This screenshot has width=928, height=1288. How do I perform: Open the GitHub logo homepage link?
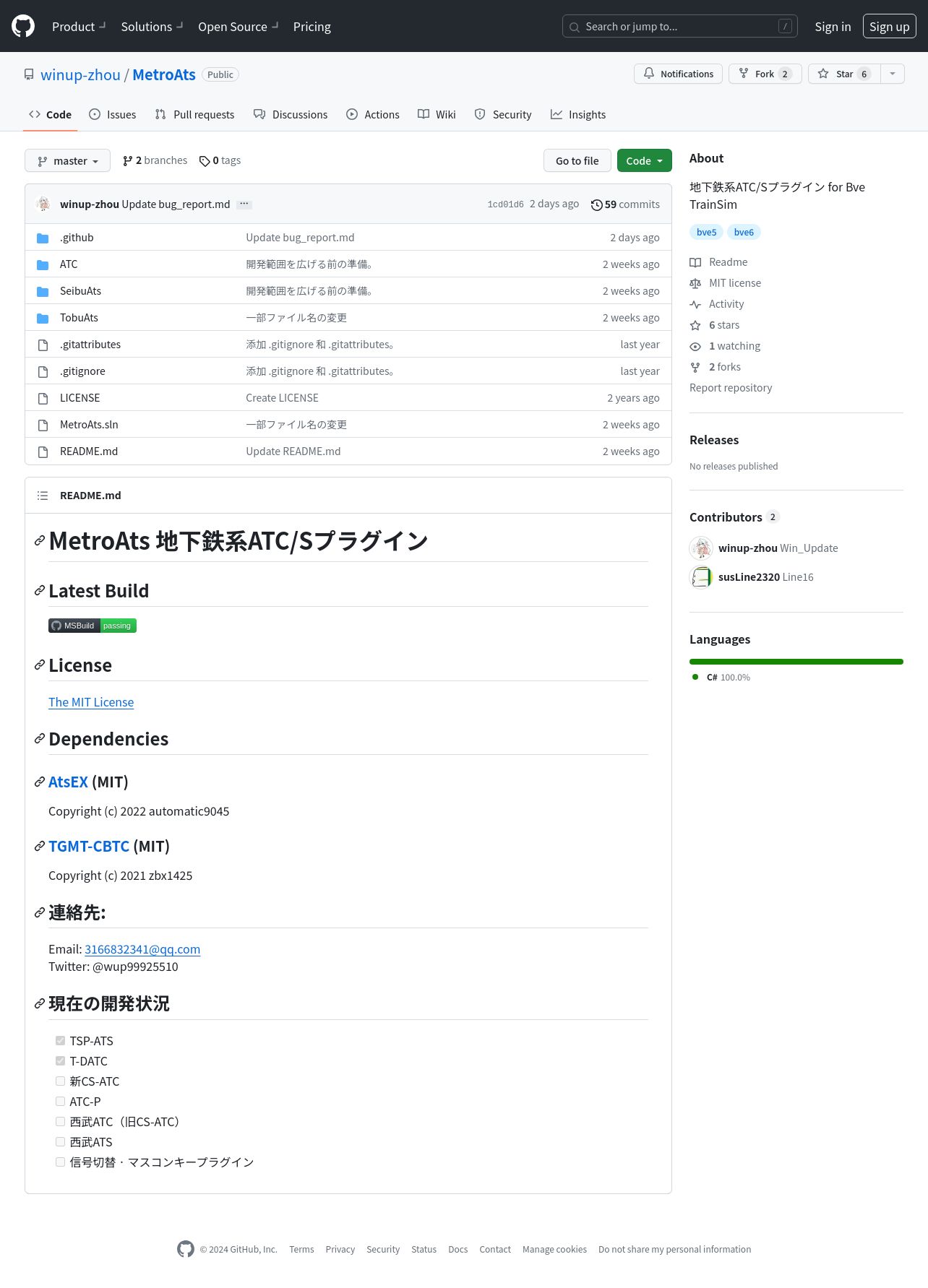23,26
